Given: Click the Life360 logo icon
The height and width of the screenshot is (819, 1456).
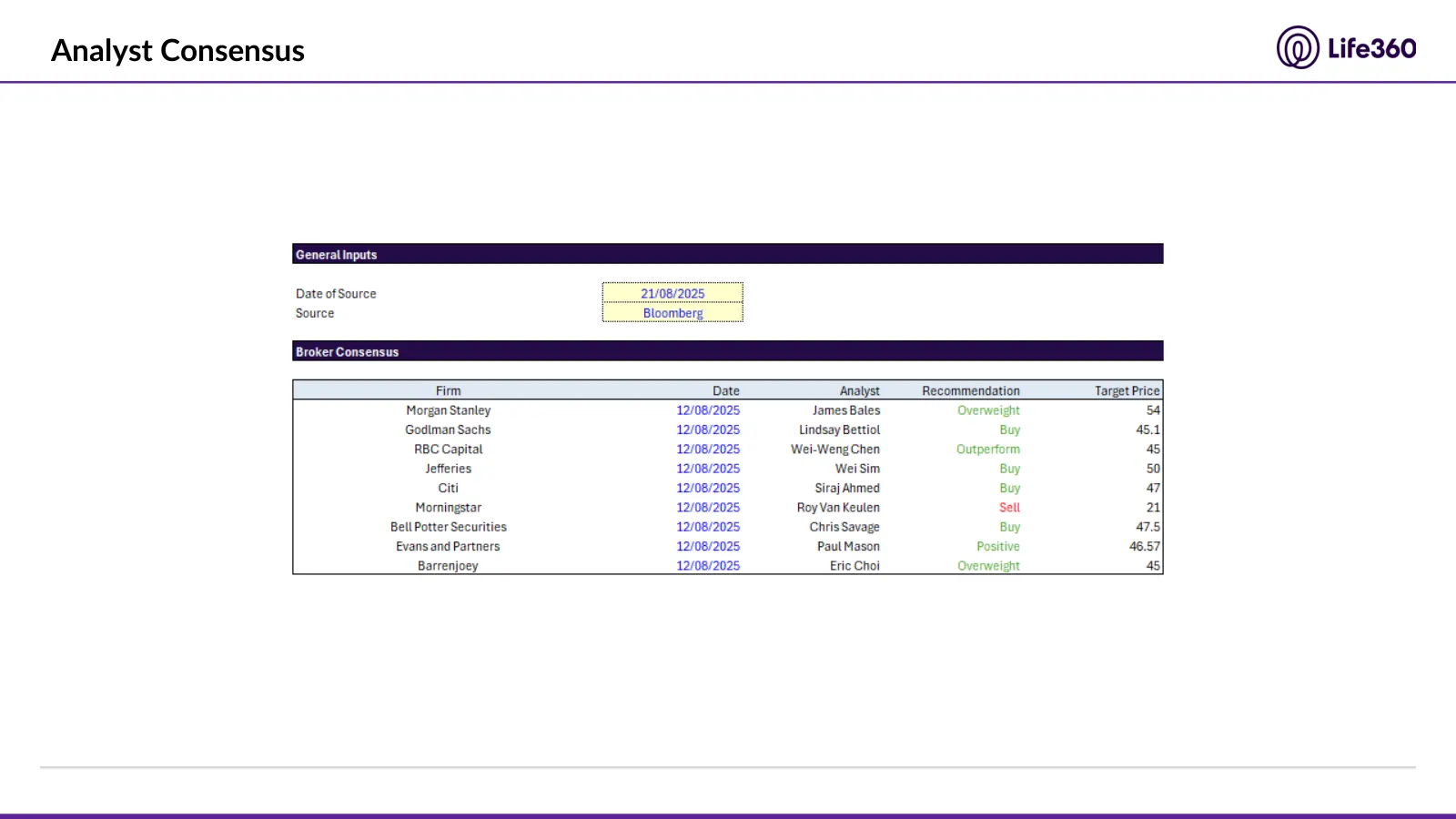Looking at the screenshot, I should click(x=1298, y=47).
